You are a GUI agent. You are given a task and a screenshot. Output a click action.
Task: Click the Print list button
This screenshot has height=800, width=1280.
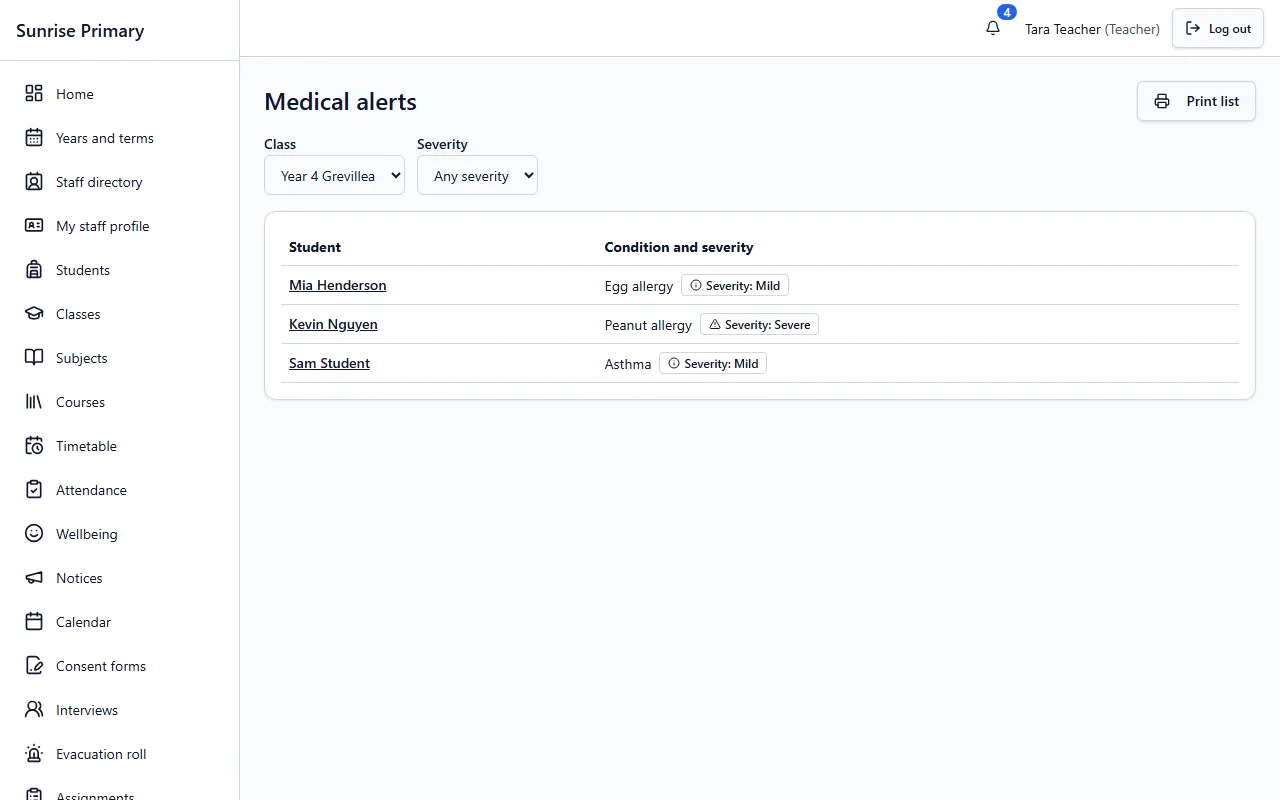(1196, 101)
